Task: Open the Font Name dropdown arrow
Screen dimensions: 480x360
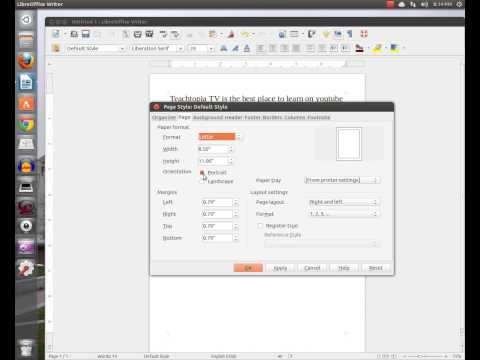Action: (180, 49)
